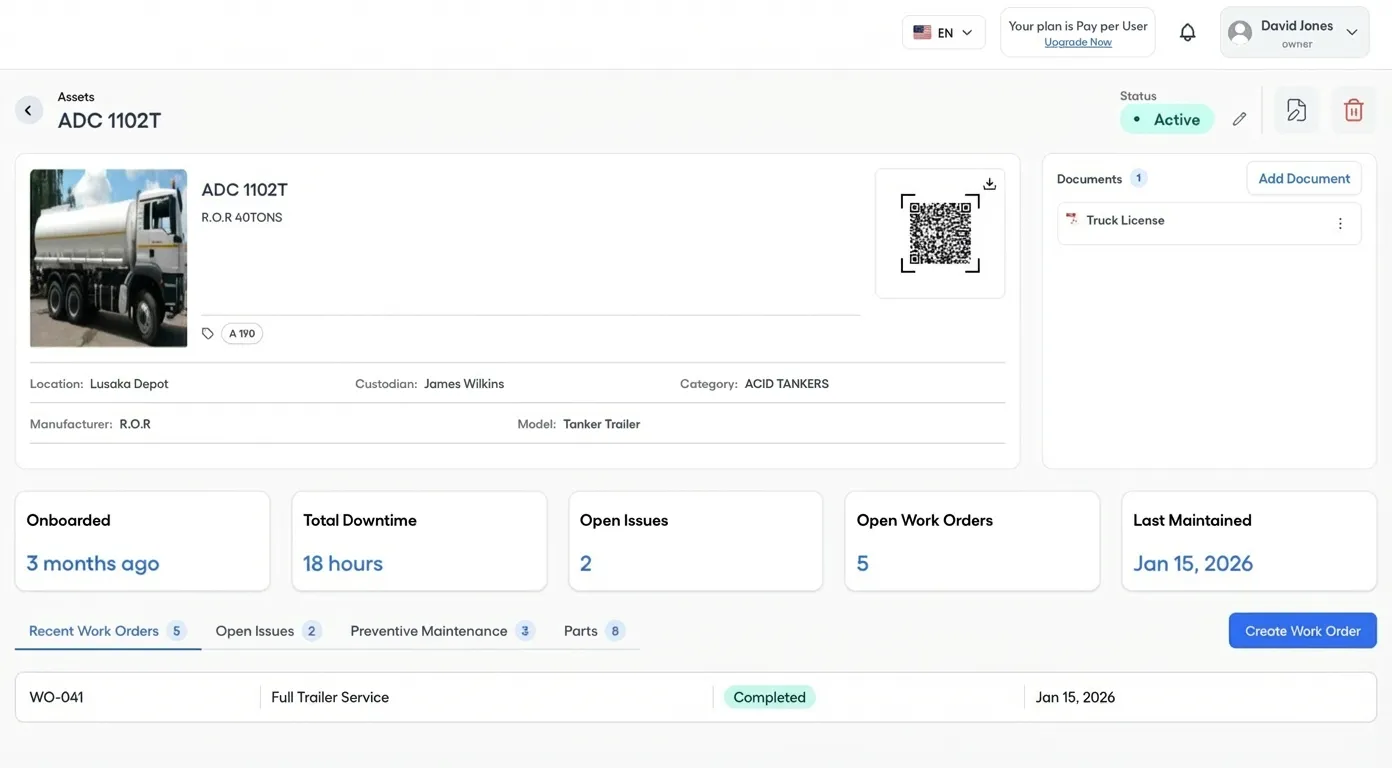1392x768 pixels.
Task: Click the Create Work Order button
Action: 1302,630
